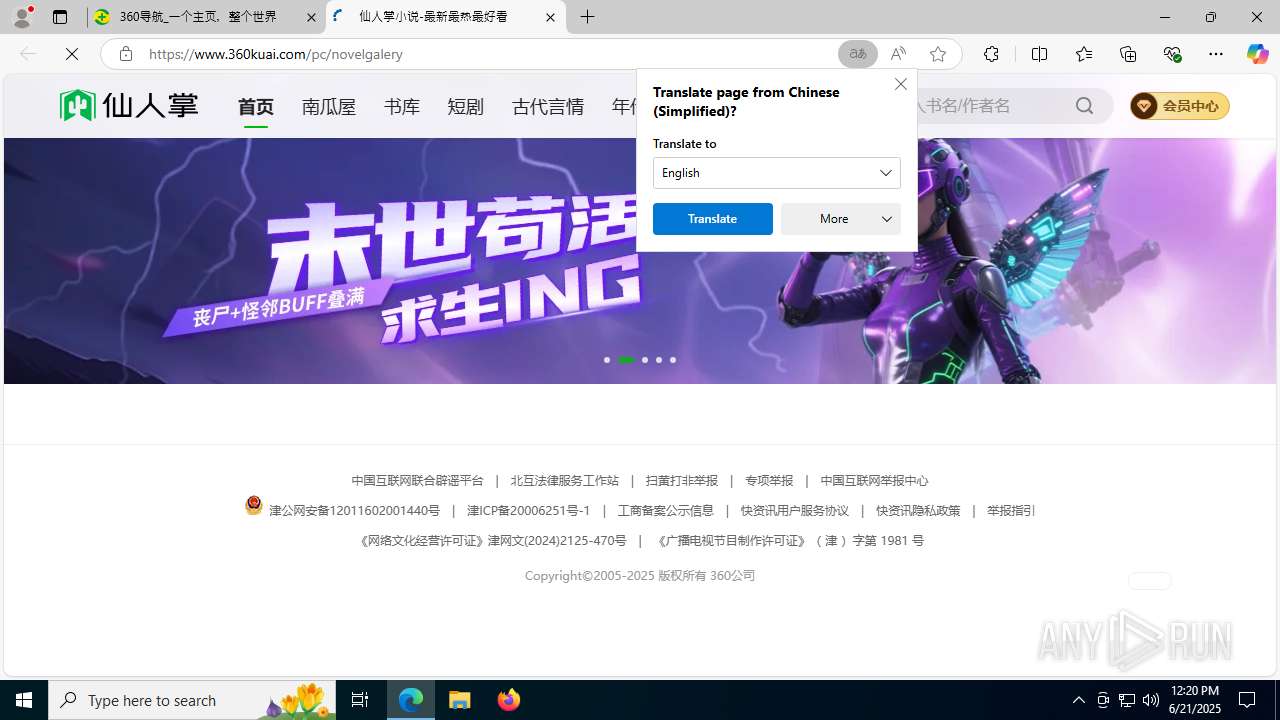The width and height of the screenshot is (1280, 720).
Task: Select the 首页 navigation tab
Action: pos(256,106)
